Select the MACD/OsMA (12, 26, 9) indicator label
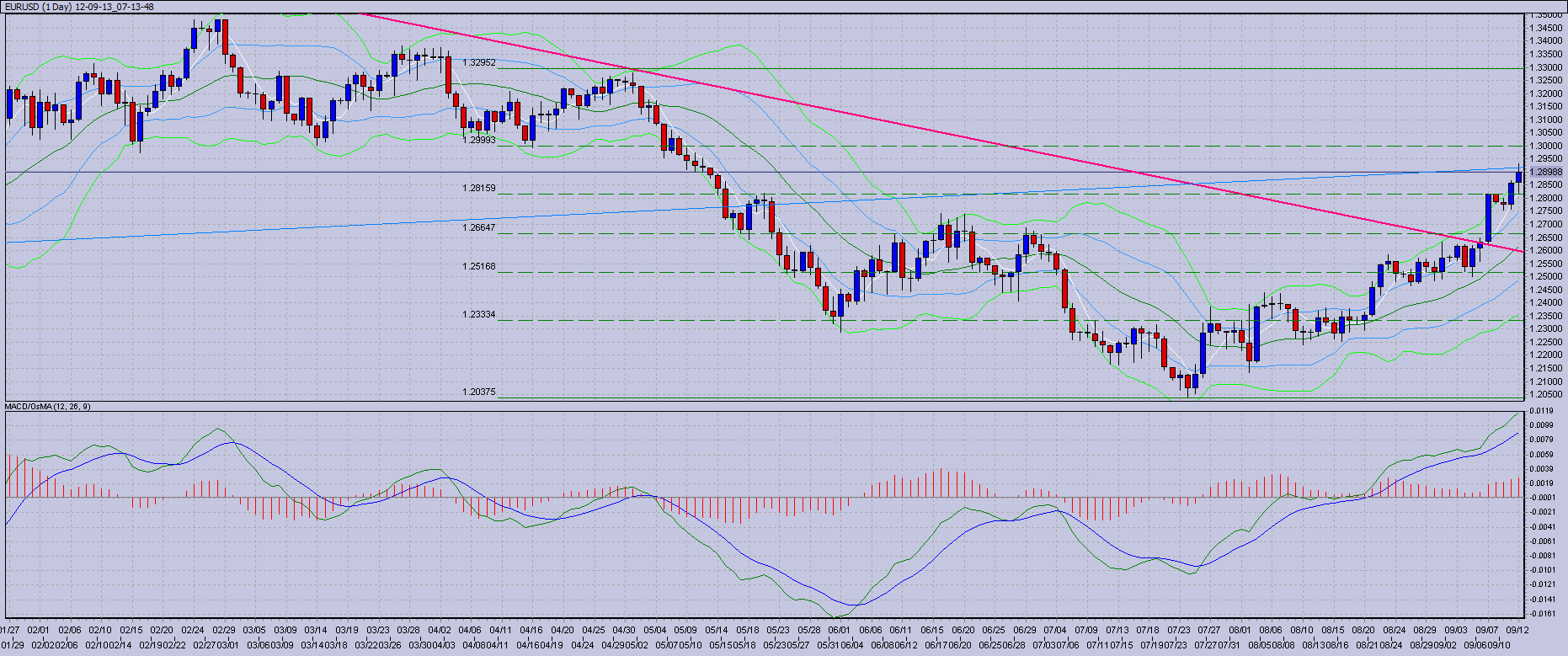Image resolution: width=1568 pixels, height=656 pixels. [48, 407]
